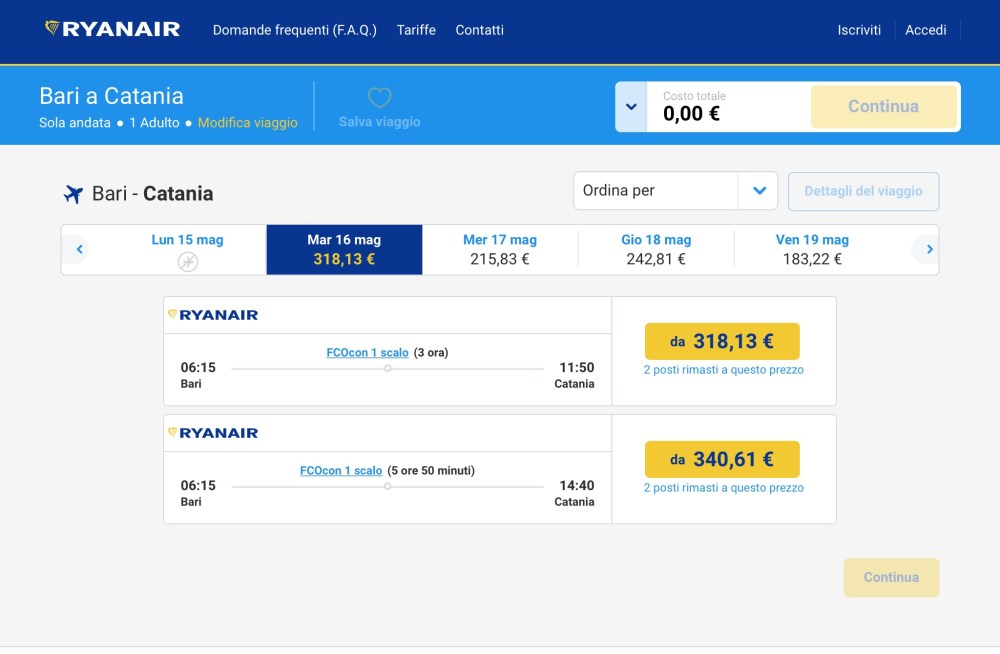Image resolution: width=1000 pixels, height=654 pixels.
Task: Click Ryanair logo on the 14:40 arrival flight card
Action: click(213, 433)
